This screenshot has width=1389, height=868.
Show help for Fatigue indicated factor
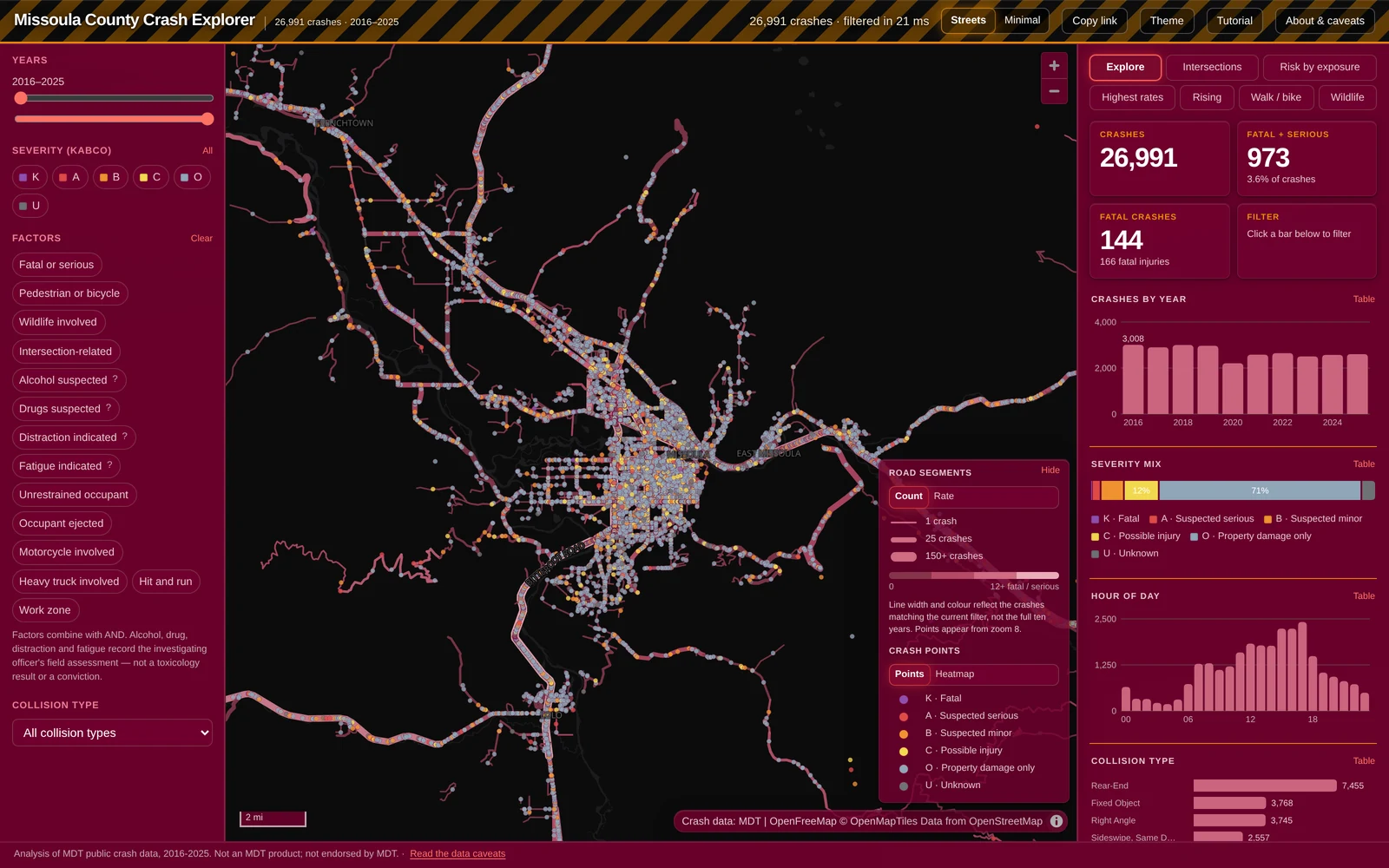pos(109,465)
